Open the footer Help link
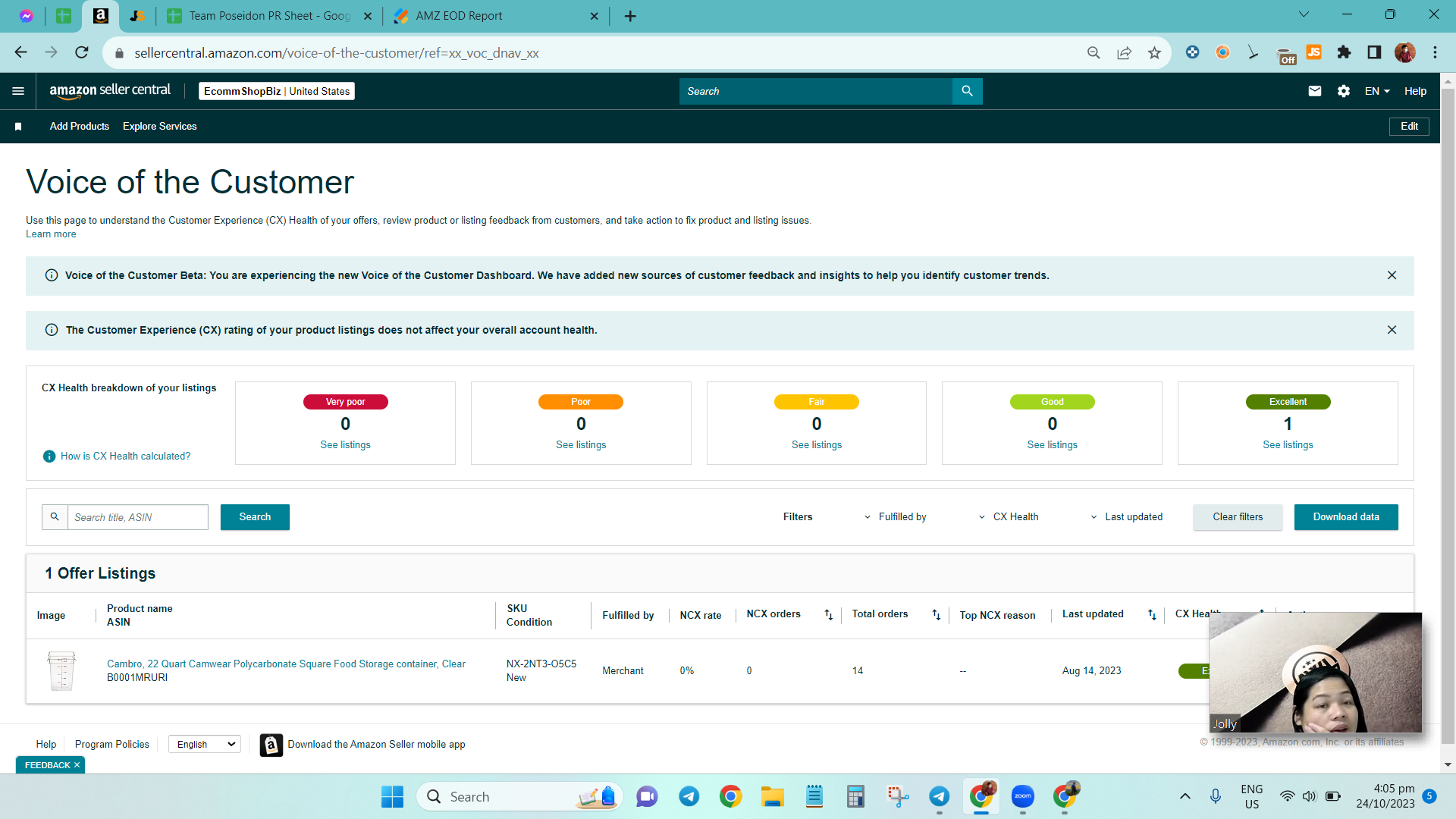 click(46, 745)
